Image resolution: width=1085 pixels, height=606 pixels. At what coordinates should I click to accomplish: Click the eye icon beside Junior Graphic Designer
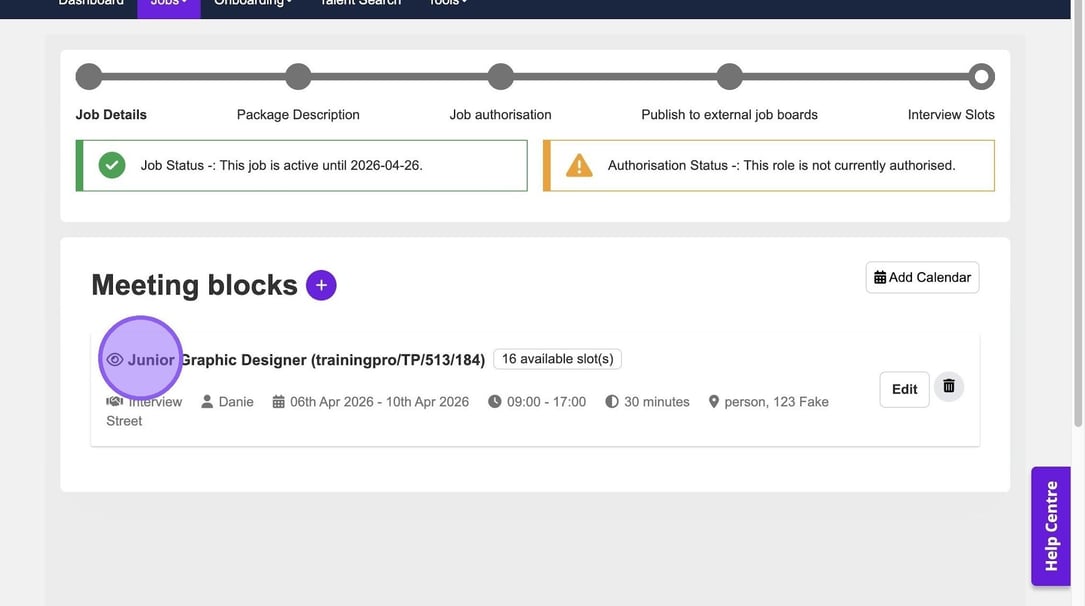pyautogui.click(x=115, y=360)
